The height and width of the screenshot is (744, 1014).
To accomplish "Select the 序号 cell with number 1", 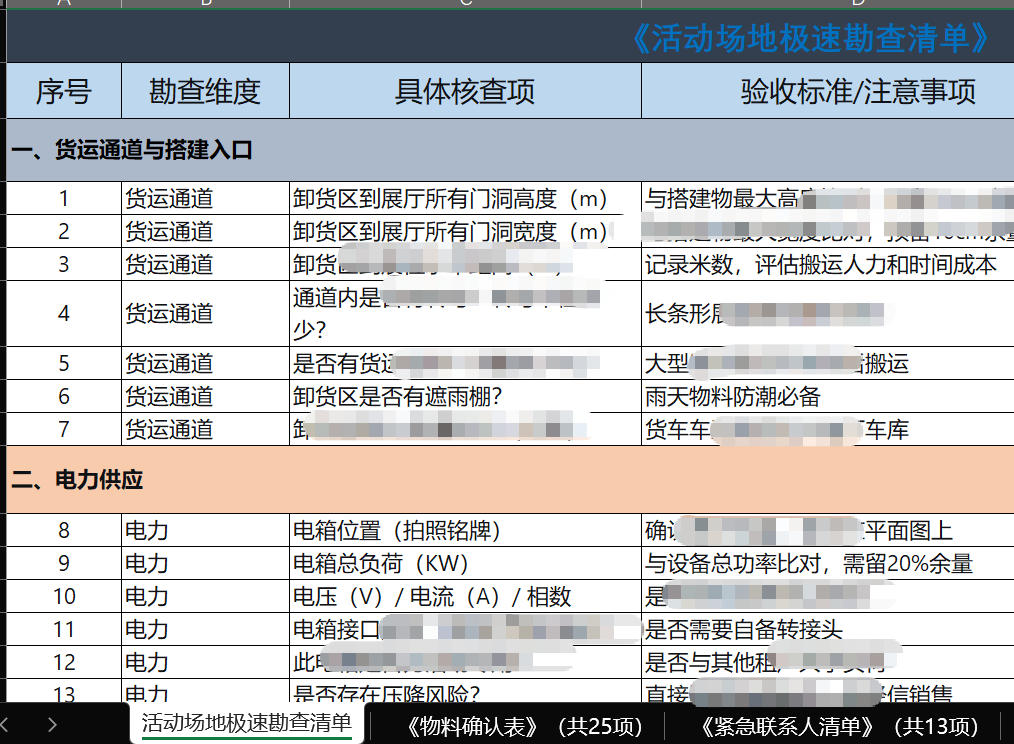I will coord(63,198).
